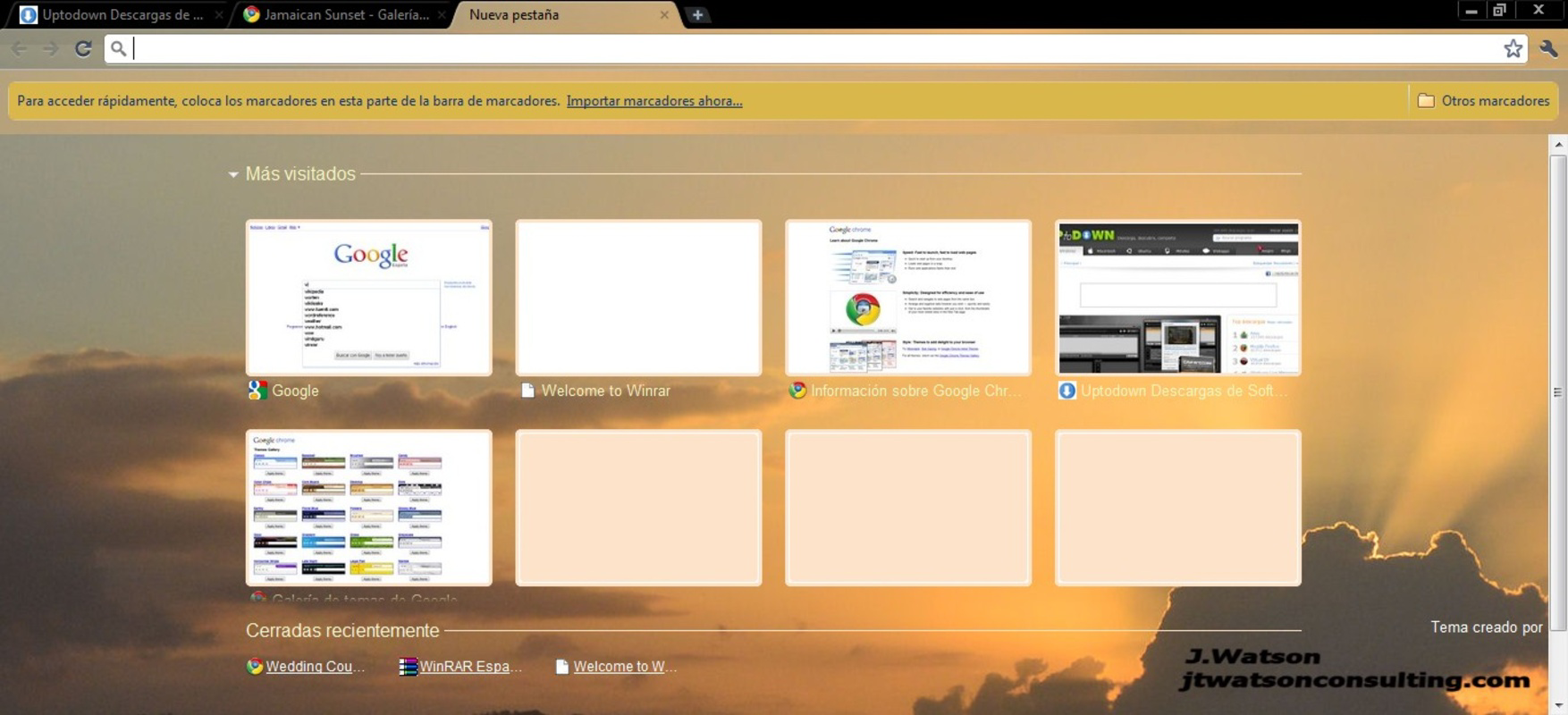
Task: Minimize the Chrome window
Action: 1471,11
